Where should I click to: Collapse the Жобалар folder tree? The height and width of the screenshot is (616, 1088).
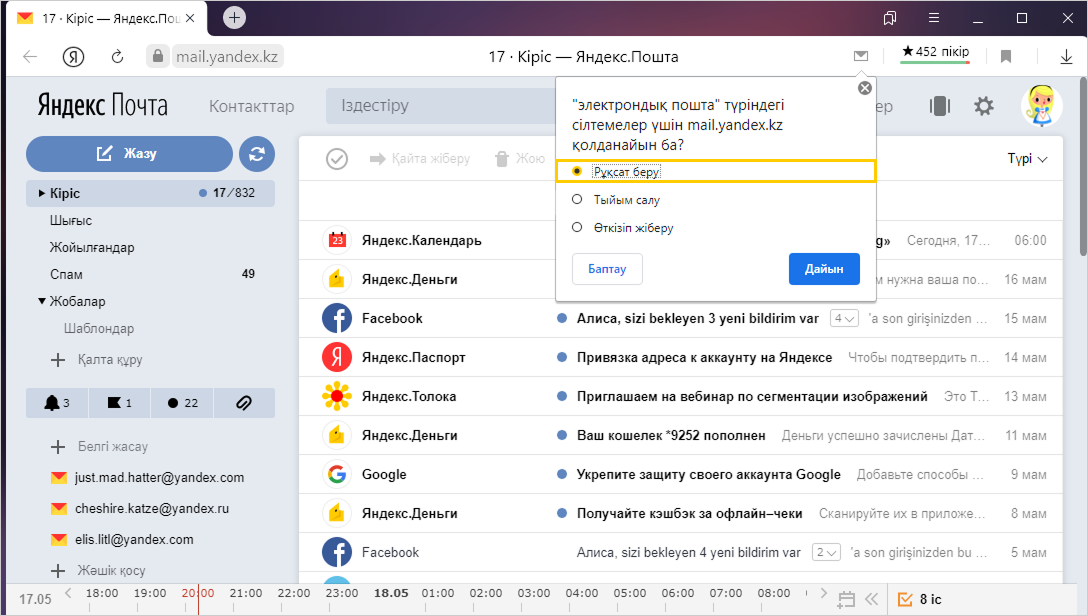pyautogui.click(x=42, y=301)
